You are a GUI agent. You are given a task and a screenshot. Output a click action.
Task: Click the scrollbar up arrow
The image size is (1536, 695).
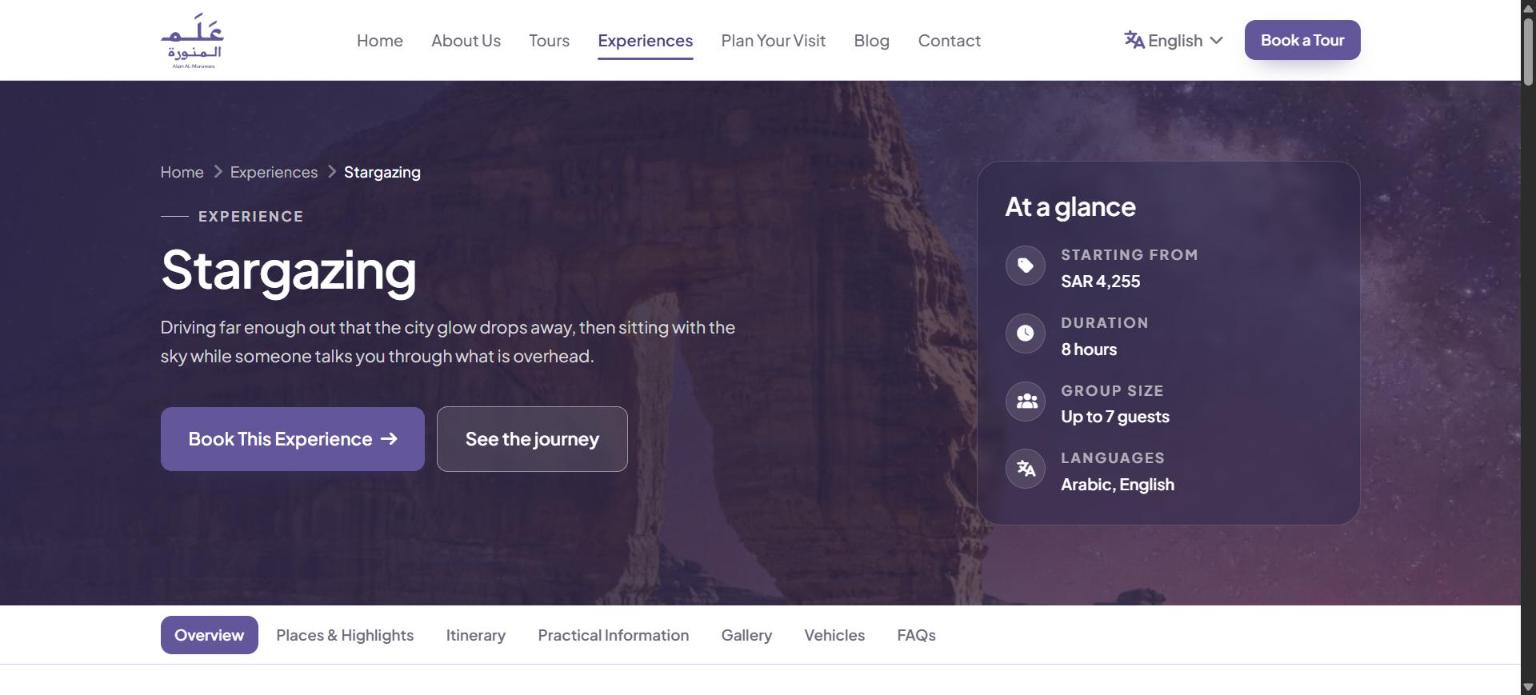pos(1528,8)
